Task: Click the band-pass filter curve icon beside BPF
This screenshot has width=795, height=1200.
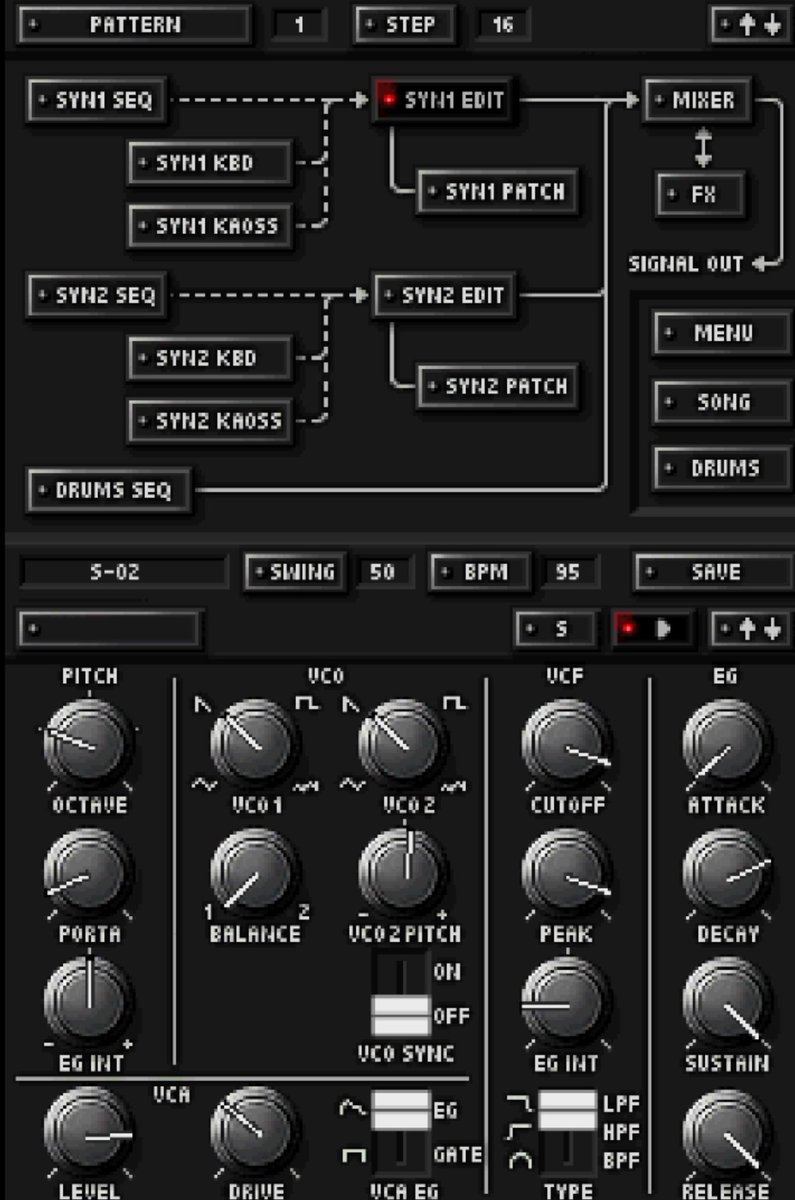Action: [520, 1160]
